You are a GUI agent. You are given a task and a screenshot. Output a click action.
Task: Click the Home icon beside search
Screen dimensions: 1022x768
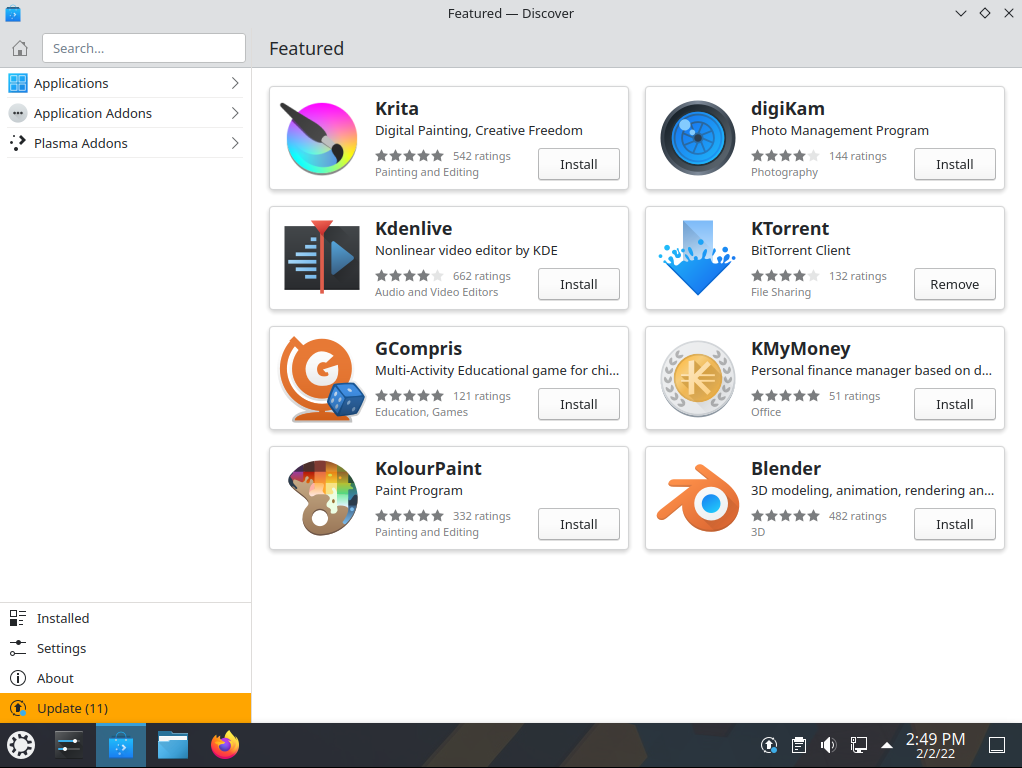tap(20, 48)
